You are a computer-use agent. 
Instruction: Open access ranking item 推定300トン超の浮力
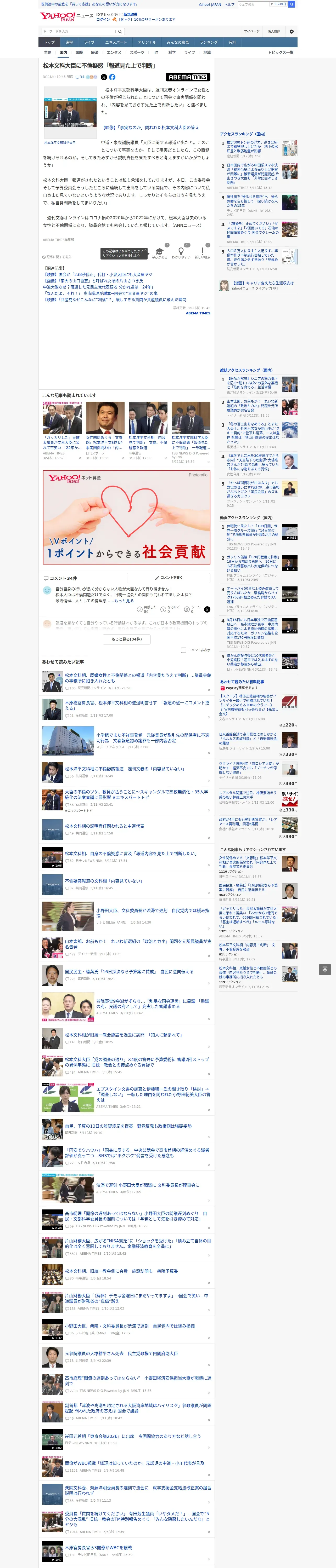click(253, 147)
